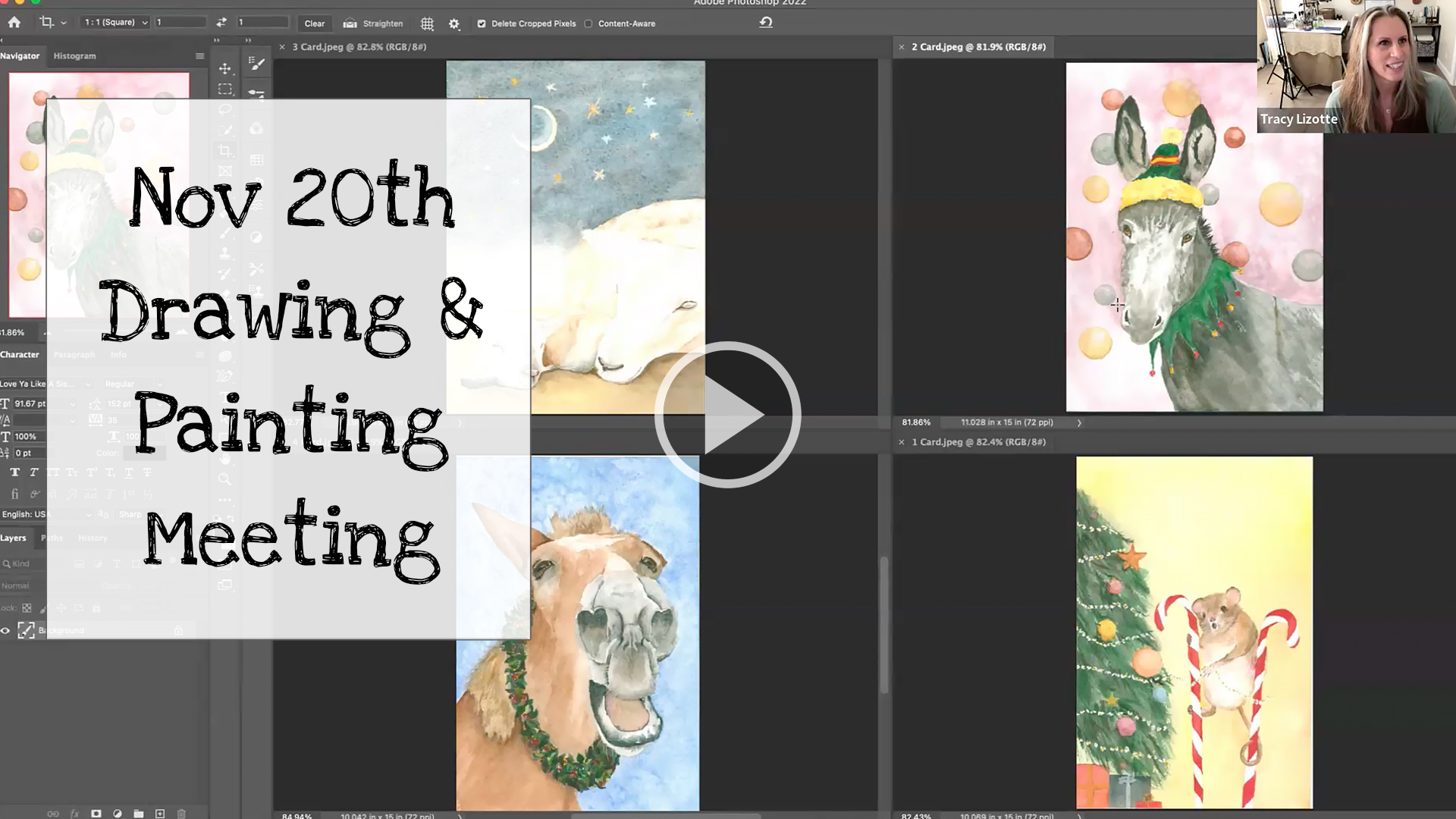Close the 2 Card.jpeg document tab
This screenshot has height=819, width=1456.
pyautogui.click(x=902, y=47)
